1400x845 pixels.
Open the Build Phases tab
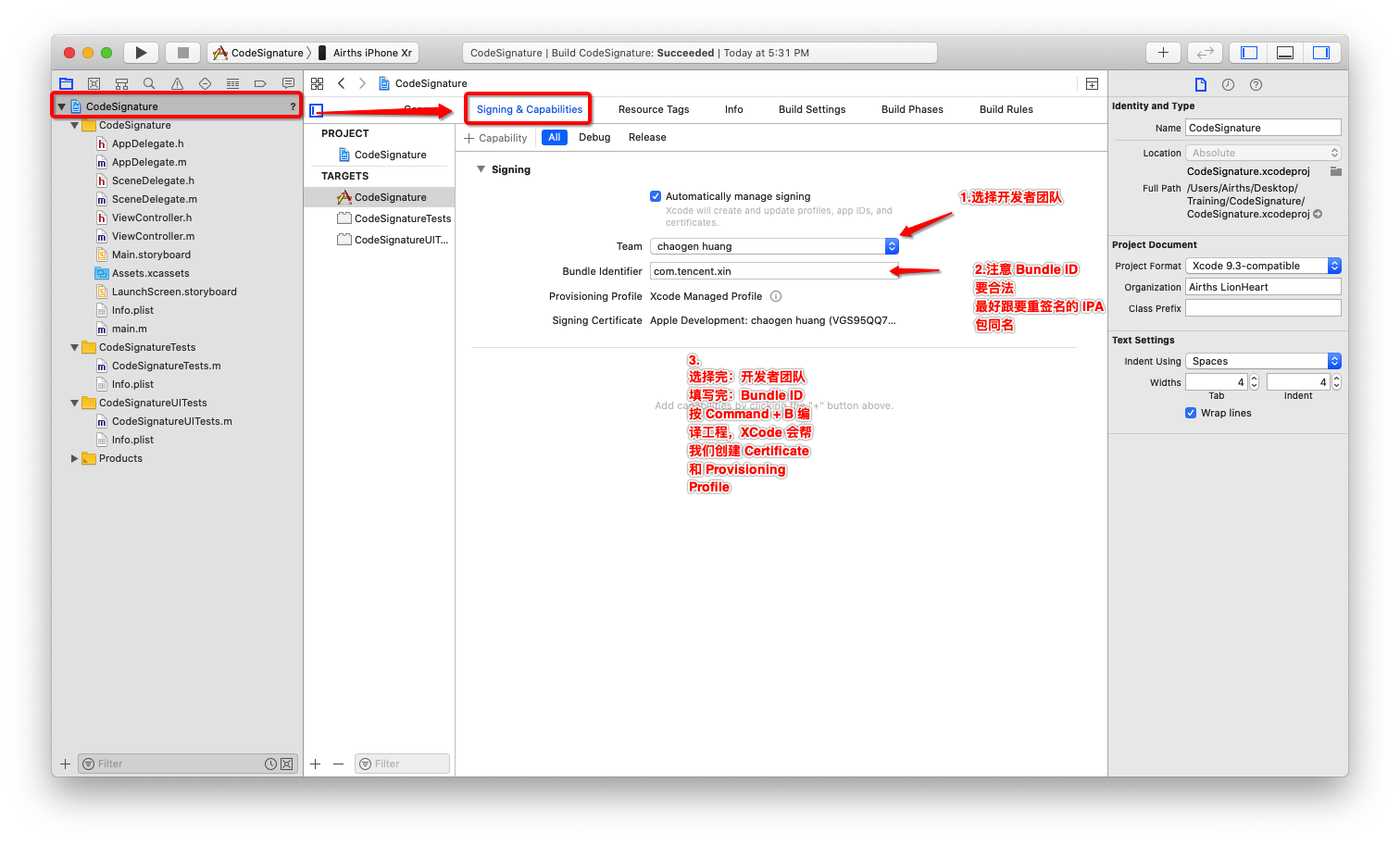(x=912, y=109)
